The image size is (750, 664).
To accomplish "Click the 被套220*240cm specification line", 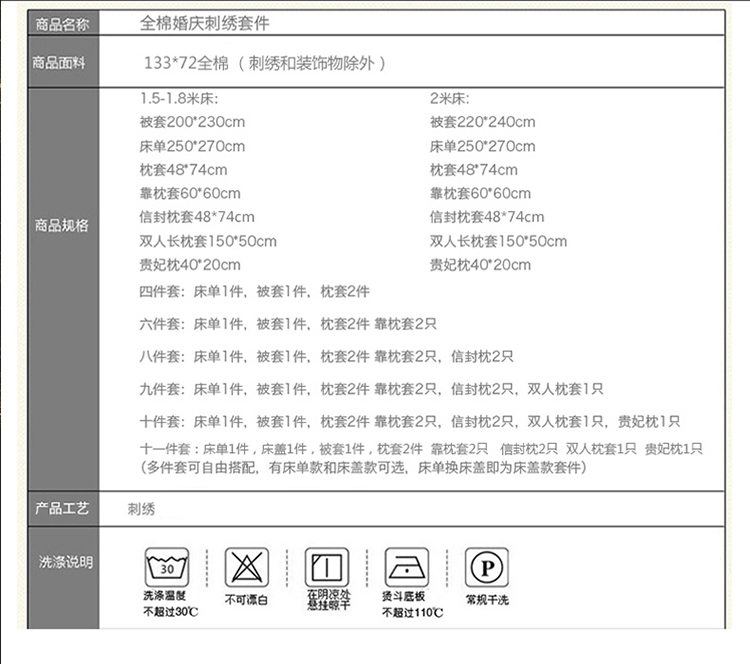I will [x=482, y=122].
